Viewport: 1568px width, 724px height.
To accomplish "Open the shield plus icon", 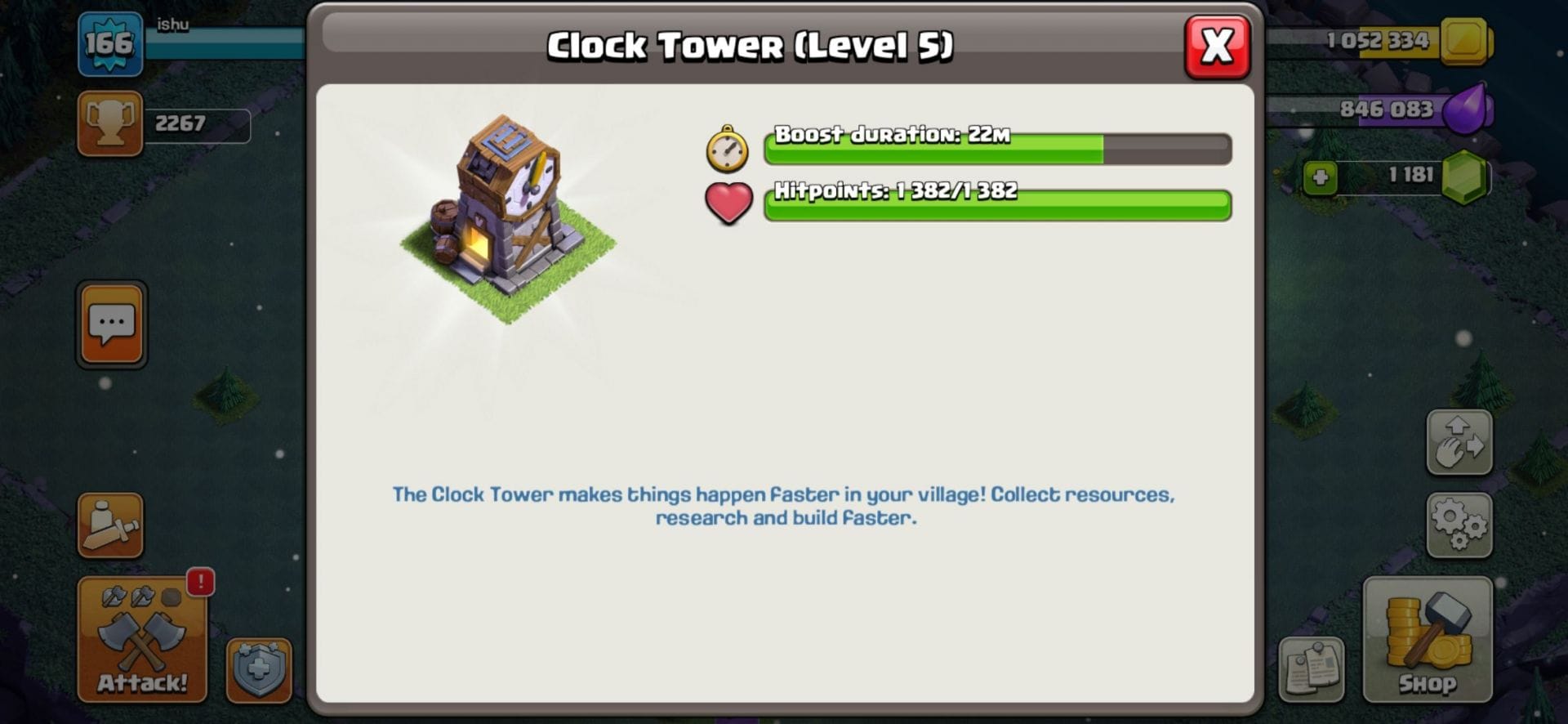I will 259,671.
